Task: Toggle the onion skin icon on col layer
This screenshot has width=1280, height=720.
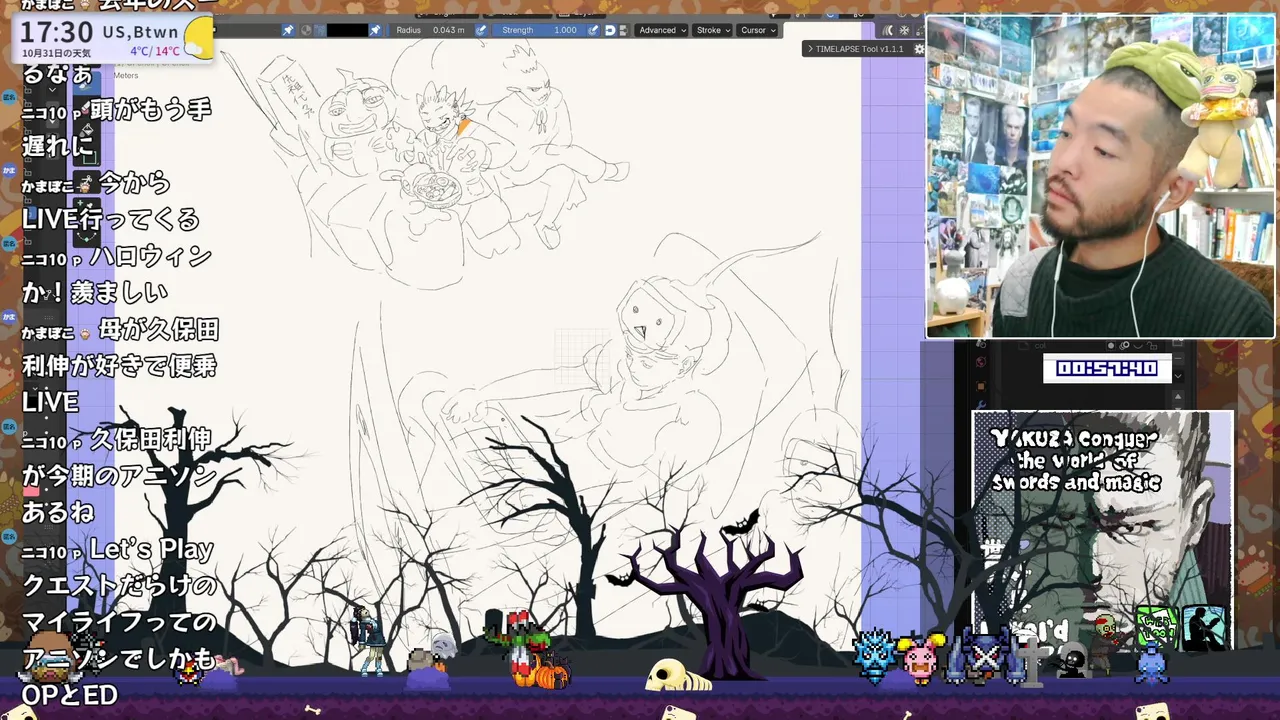Action: (x=1124, y=345)
